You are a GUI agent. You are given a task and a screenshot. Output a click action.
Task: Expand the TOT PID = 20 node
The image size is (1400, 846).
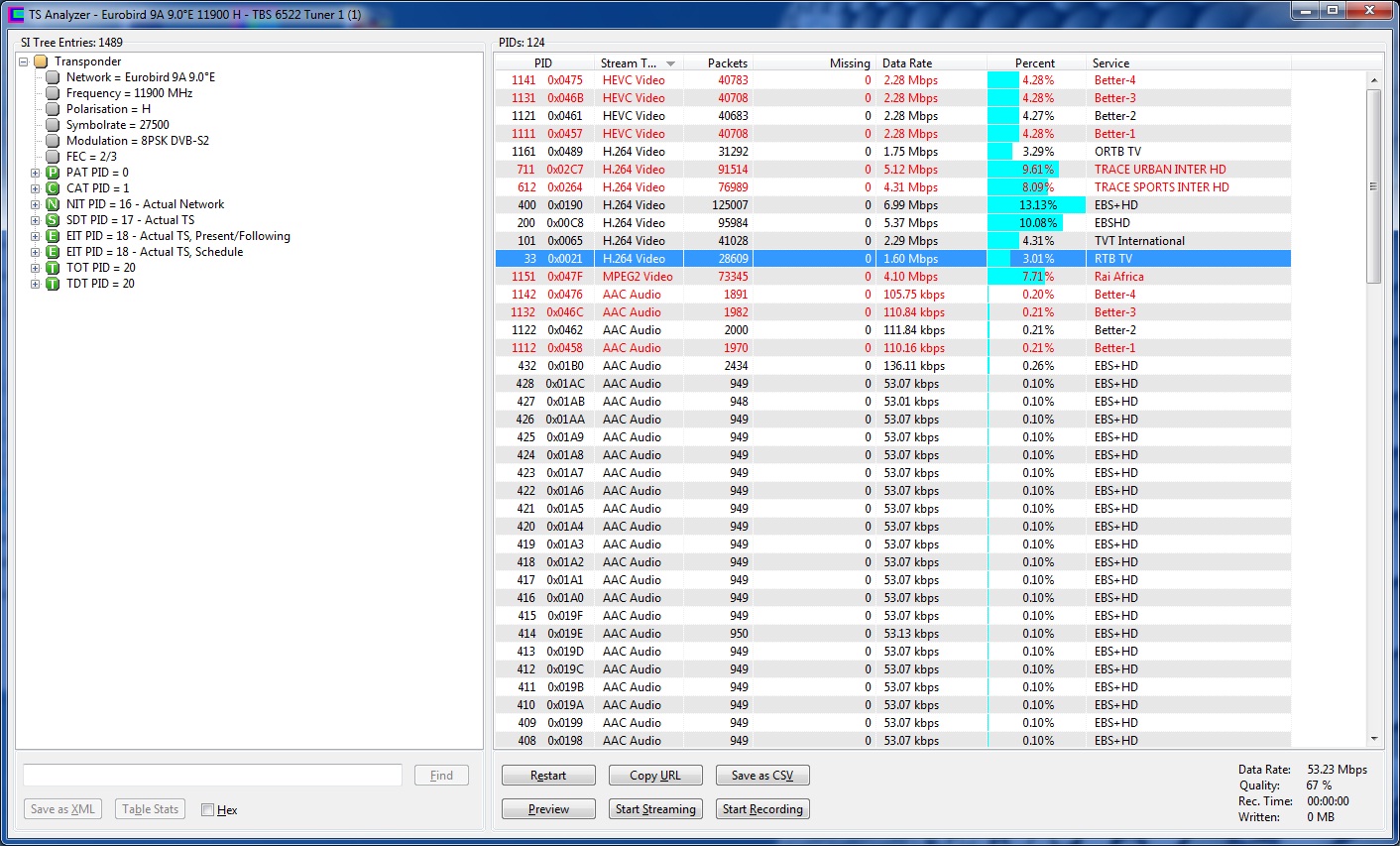click(x=35, y=268)
